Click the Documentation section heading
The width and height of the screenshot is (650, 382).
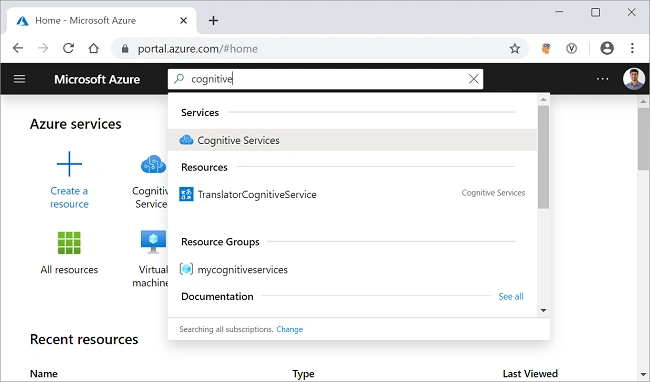coord(217,296)
